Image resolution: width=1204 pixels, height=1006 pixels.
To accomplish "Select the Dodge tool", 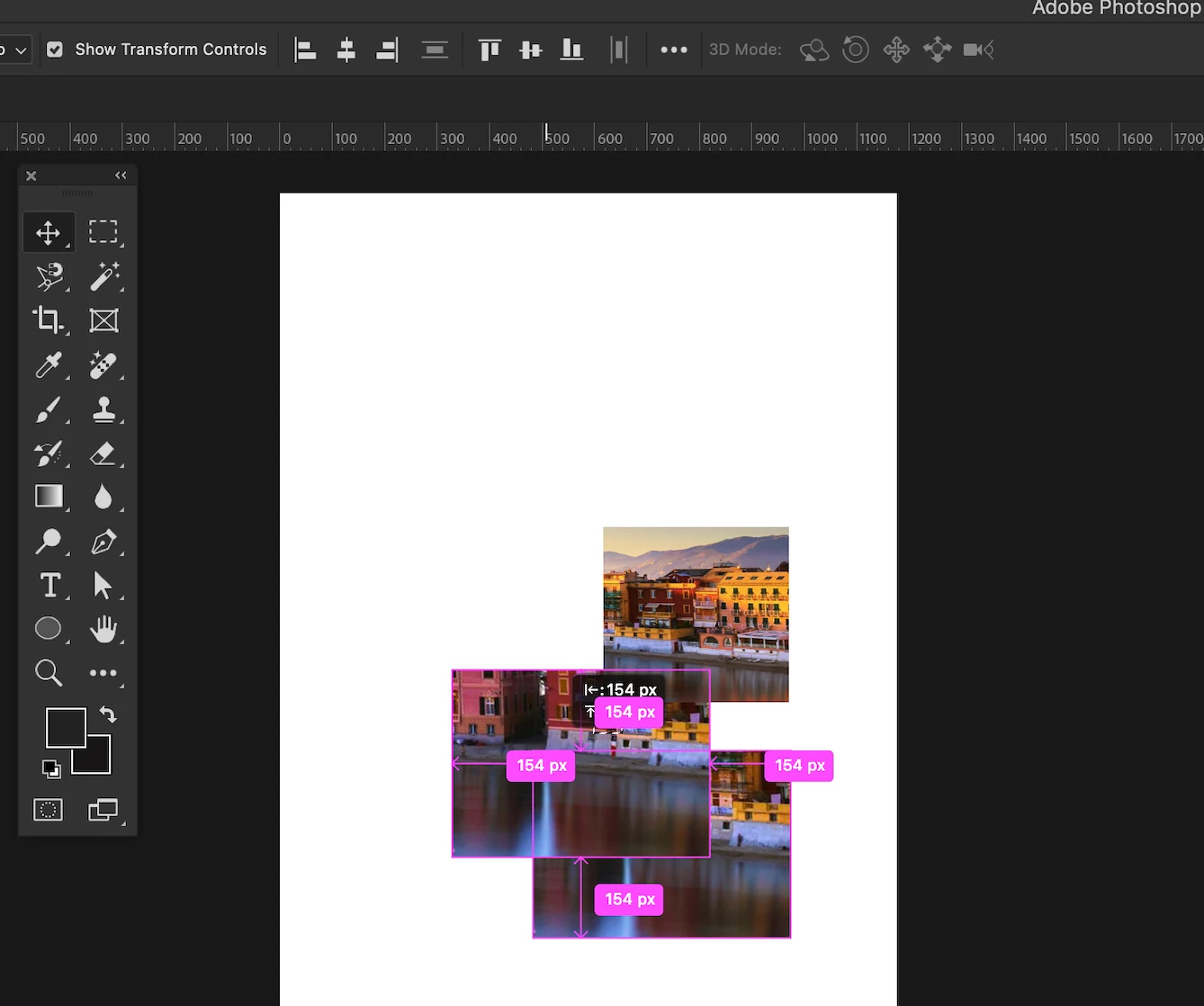I will tap(49, 541).
